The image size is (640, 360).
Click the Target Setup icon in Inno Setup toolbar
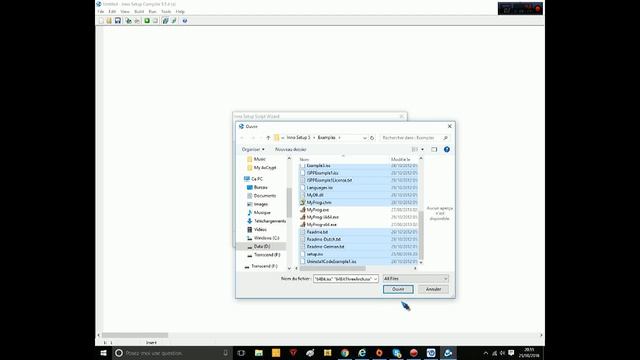165,21
